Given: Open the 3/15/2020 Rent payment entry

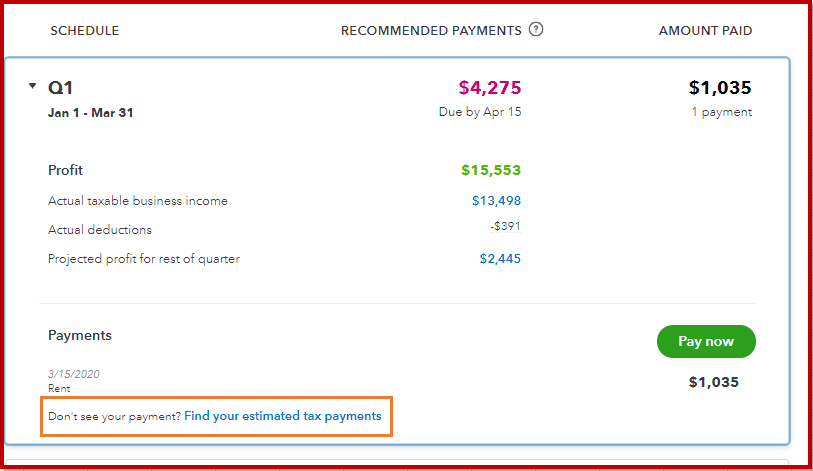Looking at the screenshot, I should 74,381.
